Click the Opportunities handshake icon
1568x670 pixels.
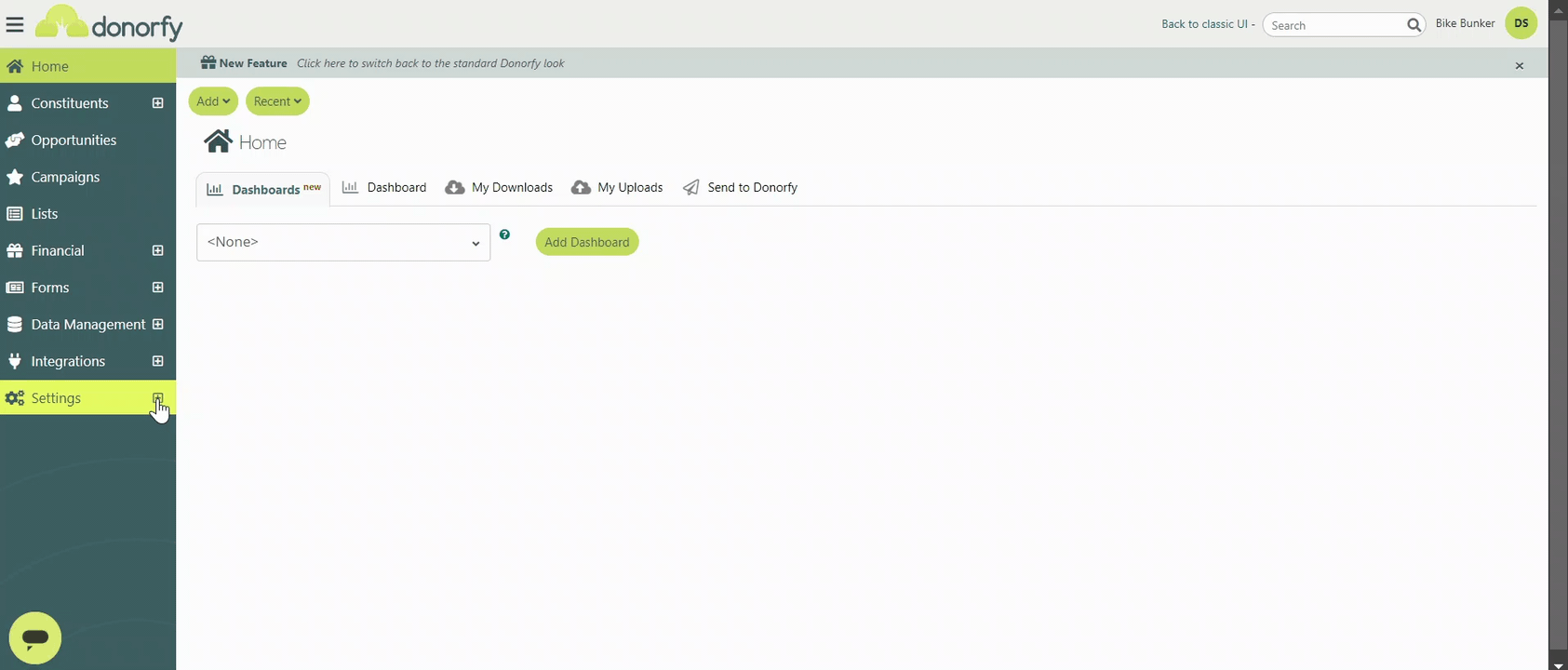coord(15,141)
